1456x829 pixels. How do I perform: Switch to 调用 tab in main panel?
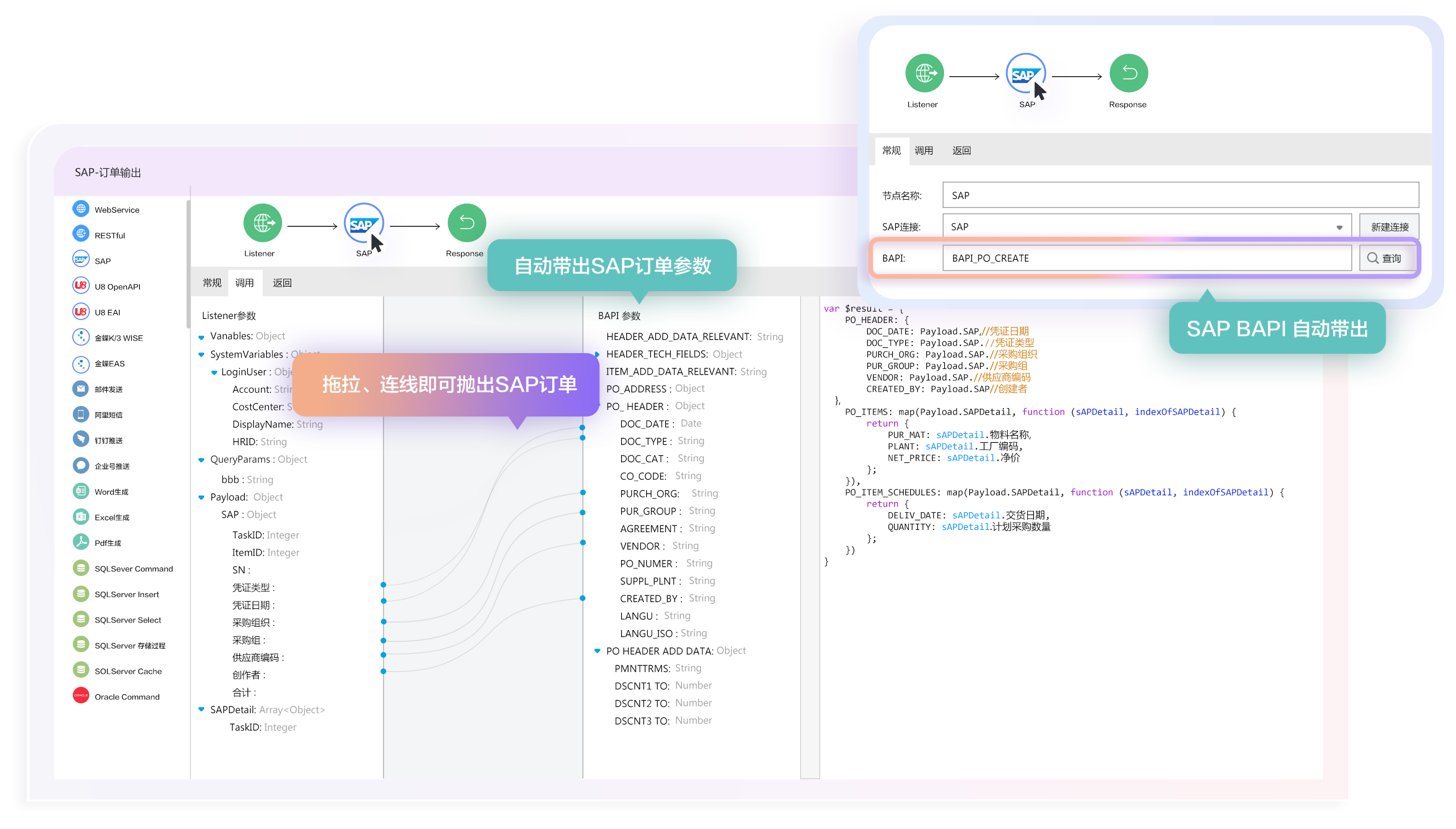245,283
